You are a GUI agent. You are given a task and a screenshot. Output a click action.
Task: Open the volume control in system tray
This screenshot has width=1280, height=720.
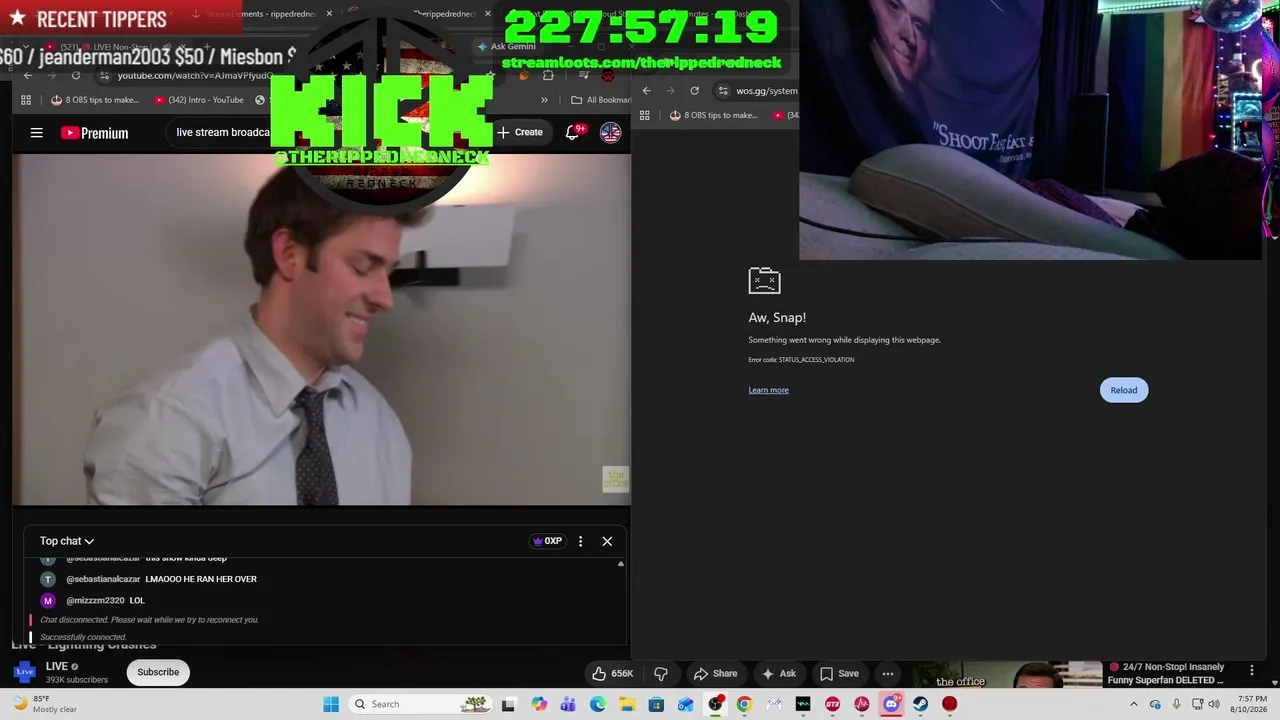(x=1214, y=704)
